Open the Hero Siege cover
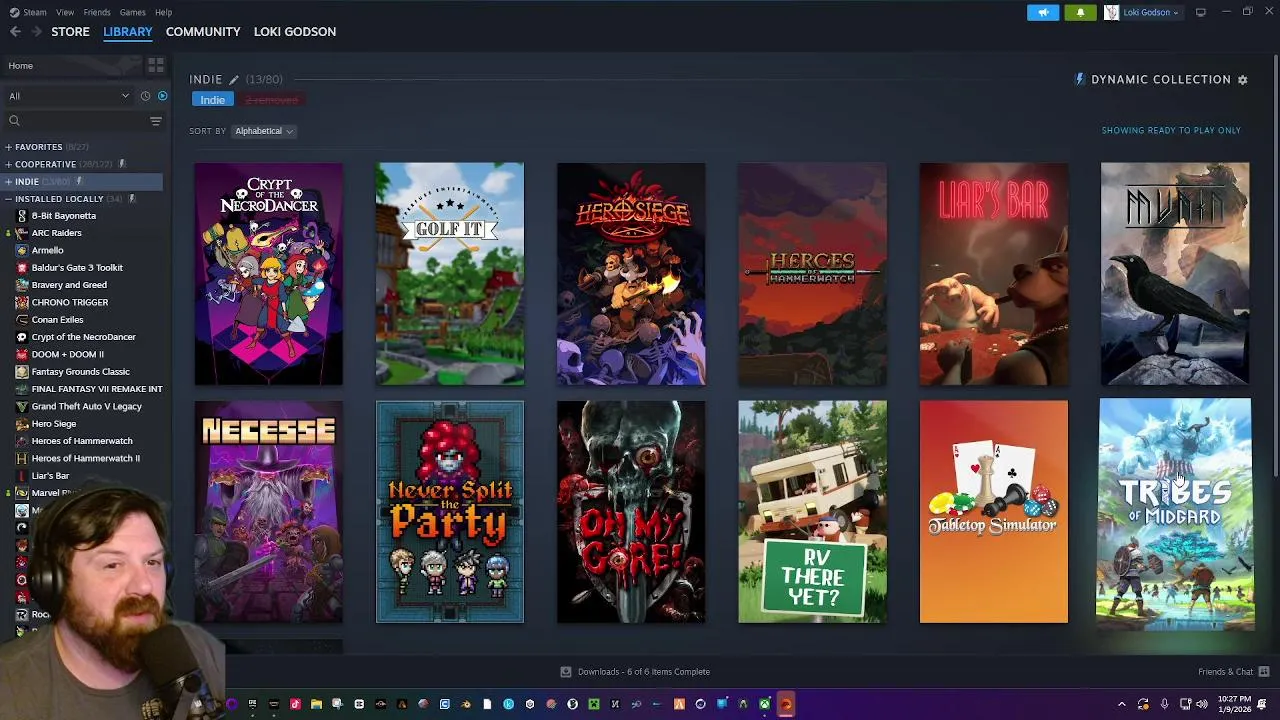 click(631, 274)
